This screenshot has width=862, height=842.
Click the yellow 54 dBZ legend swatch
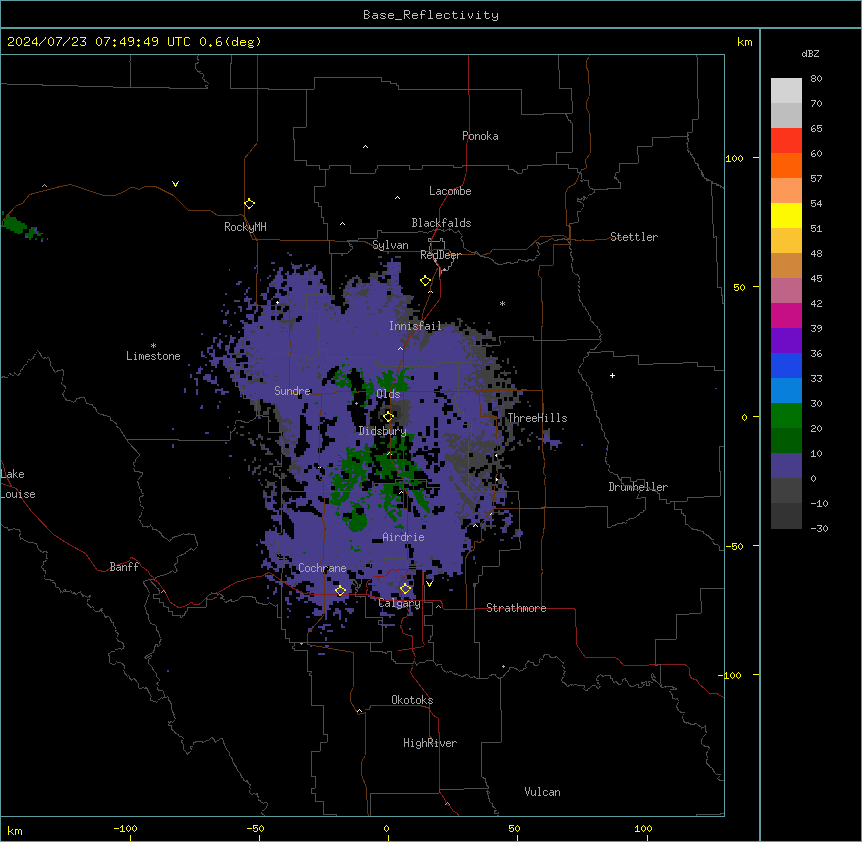[786, 215]
